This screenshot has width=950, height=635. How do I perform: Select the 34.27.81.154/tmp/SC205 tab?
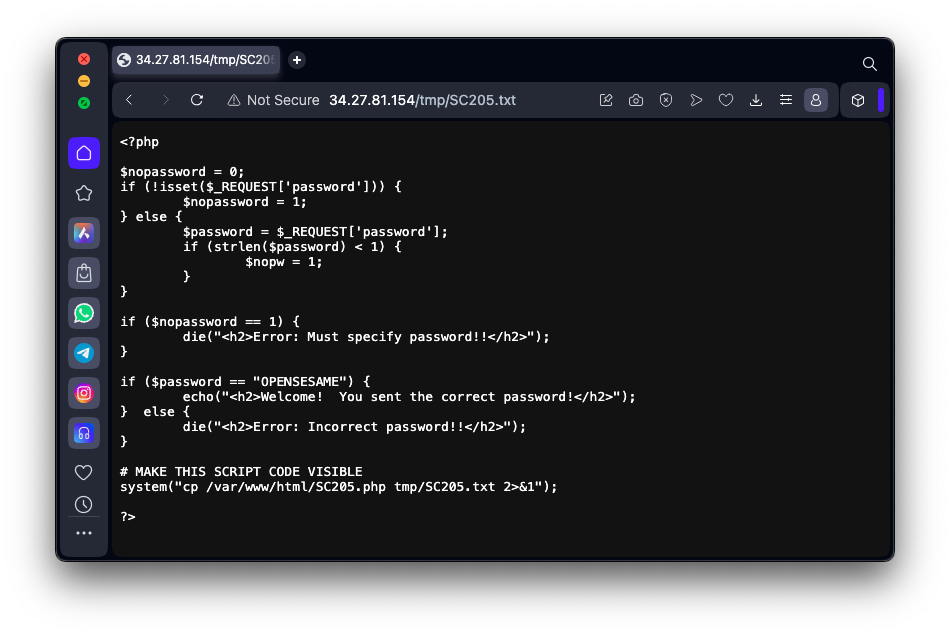coord(196,60)
